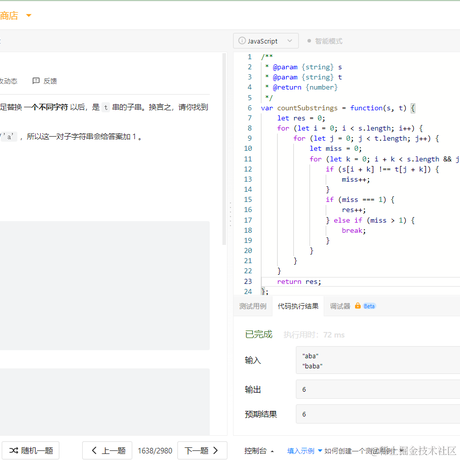
Task: Click the orange lock icon by 调试器
Action: click(x=358, y=306)
